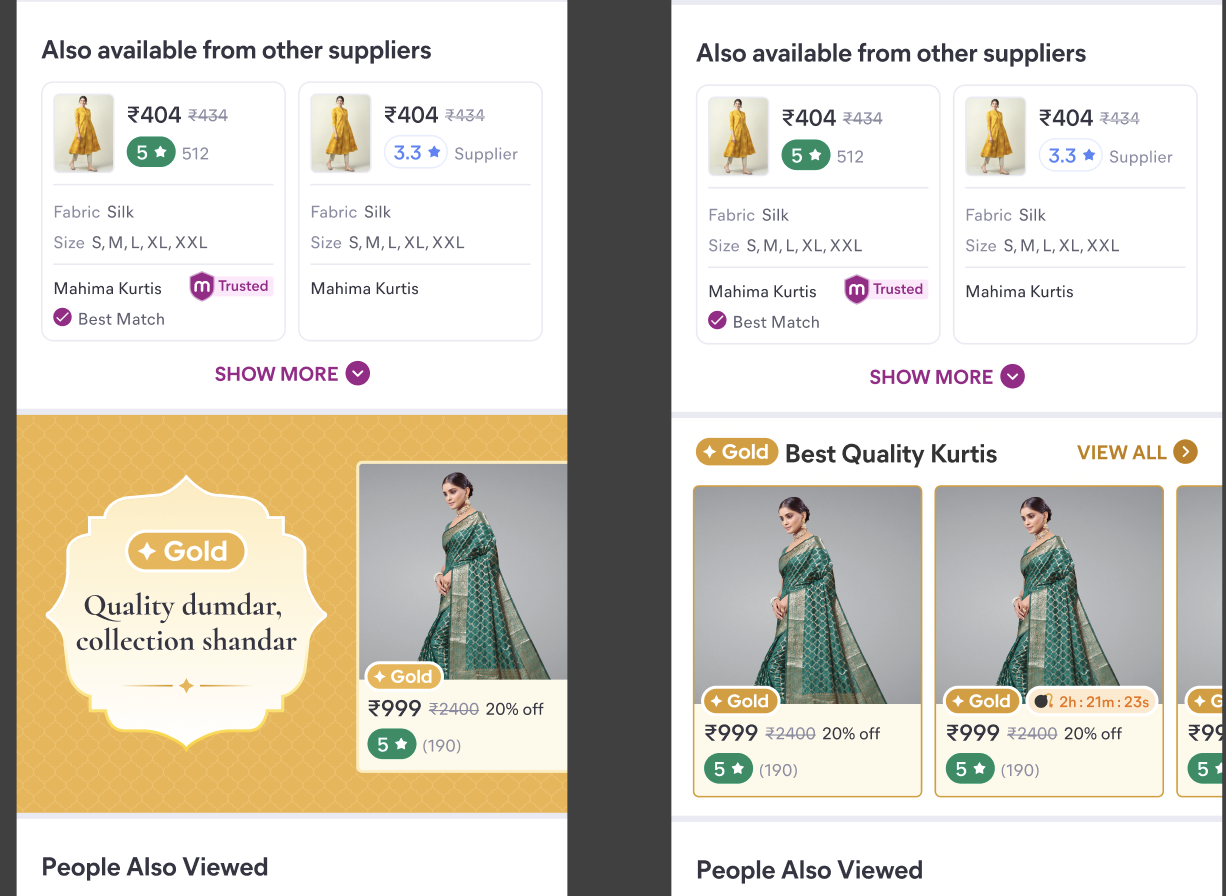The height and width of the screenshot is (896, 1226).
Task: Click the 3.3 star rating badge in left mockup
Action: pos(416,153)
